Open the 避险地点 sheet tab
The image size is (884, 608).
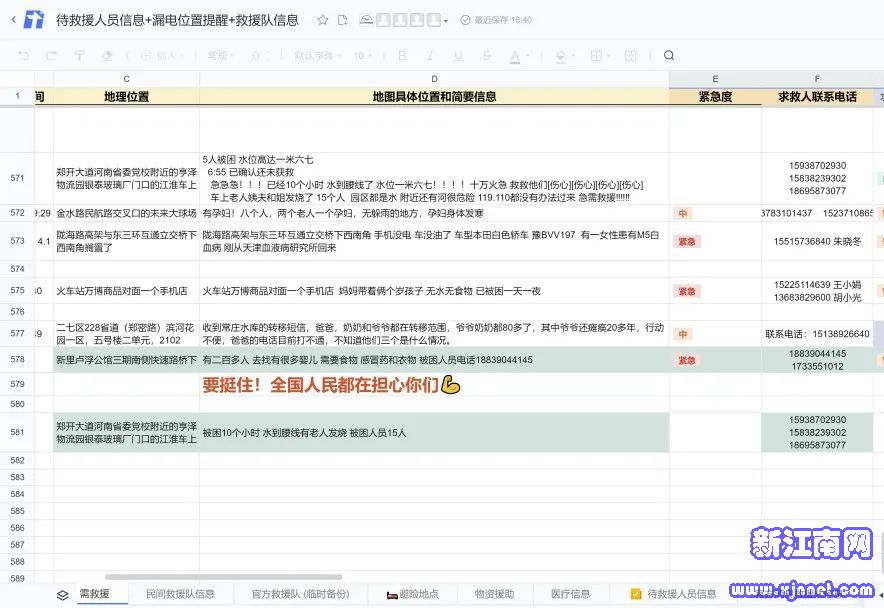pyautogui.click(x=413, y=594)
